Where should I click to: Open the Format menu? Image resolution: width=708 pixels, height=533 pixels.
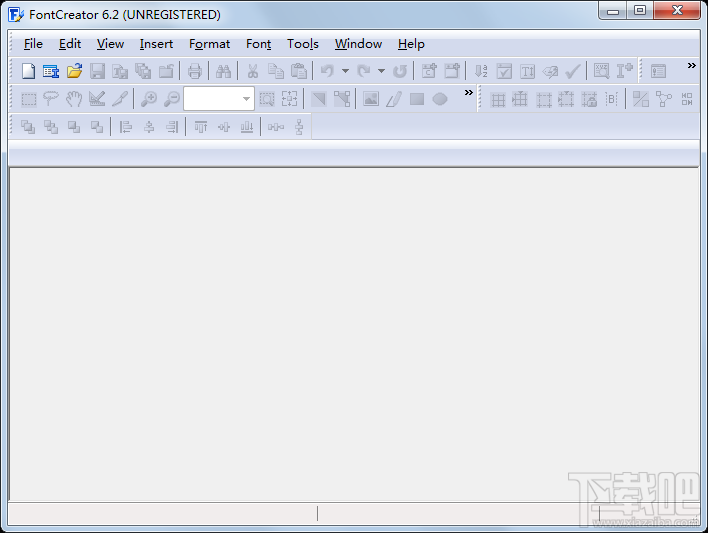point(210,44)
